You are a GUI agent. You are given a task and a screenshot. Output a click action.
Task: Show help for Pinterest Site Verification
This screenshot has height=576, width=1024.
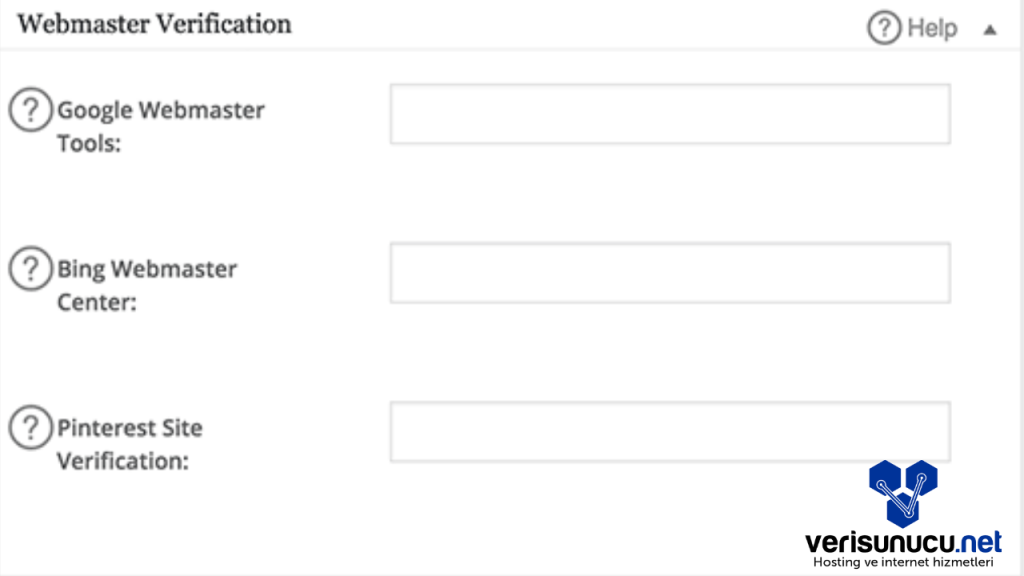(x=31, y=427)
